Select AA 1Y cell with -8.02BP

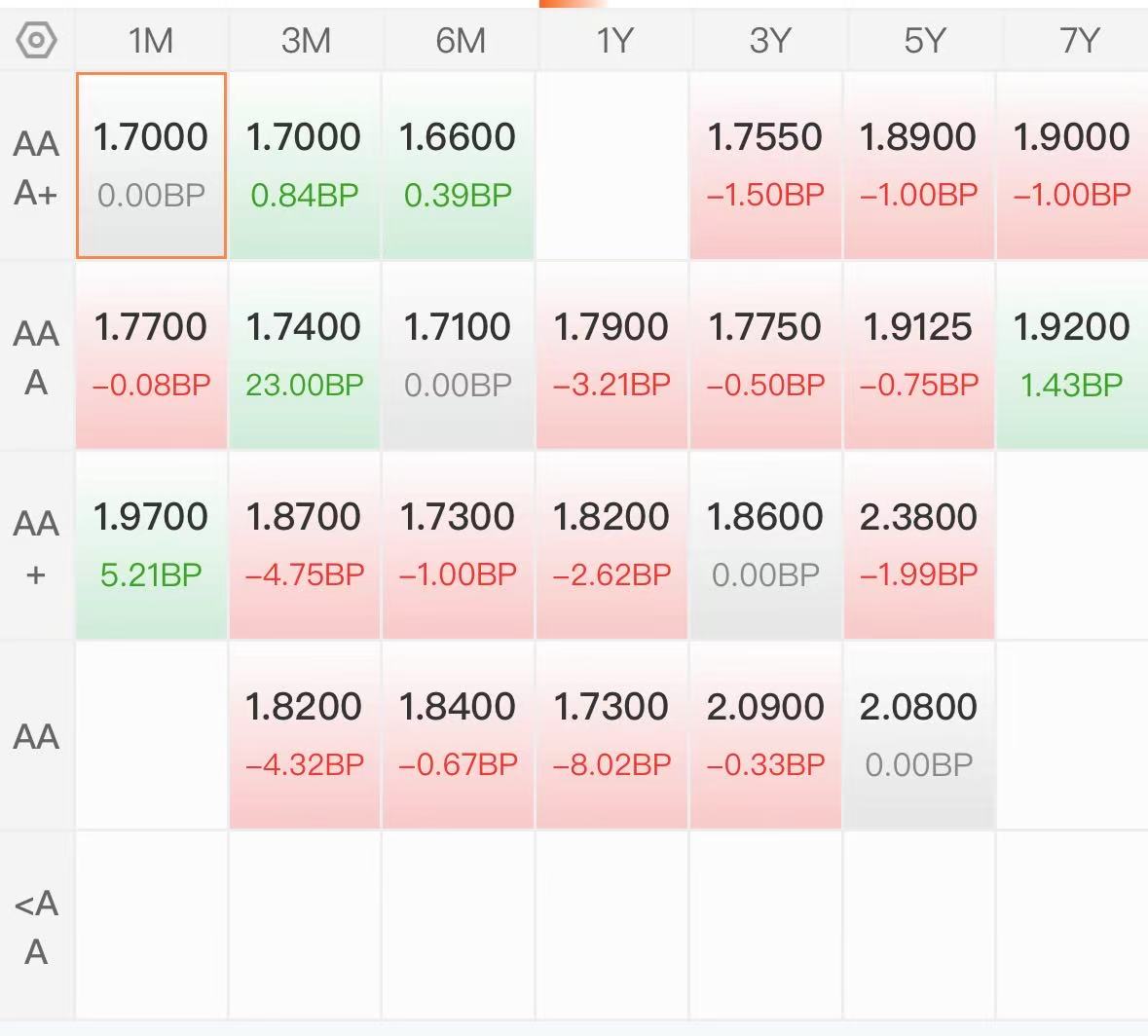click(611, 735)
